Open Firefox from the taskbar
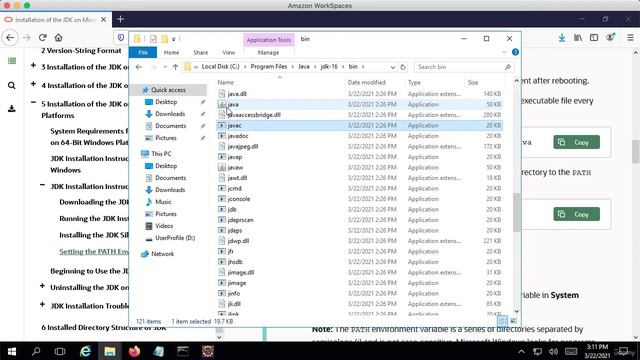The image size is (640, 360). 134,351
